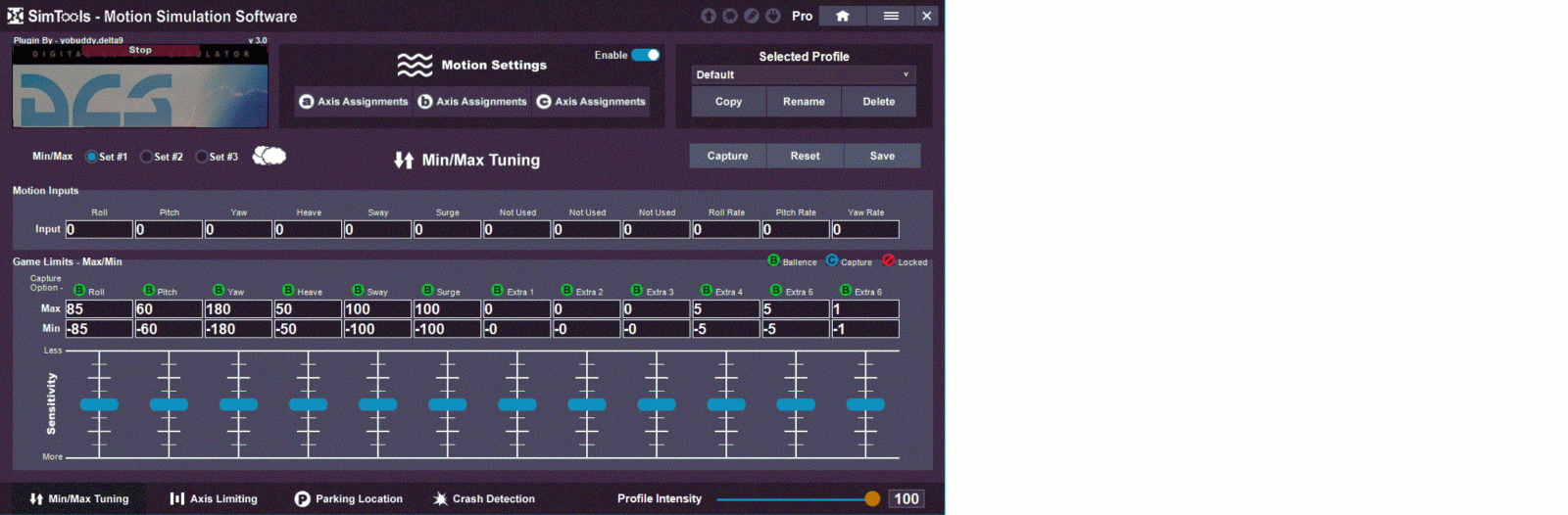Save the Min/Max tuning
The width and height of the screenshot is (1568, 515).
(x=882, y=156)
